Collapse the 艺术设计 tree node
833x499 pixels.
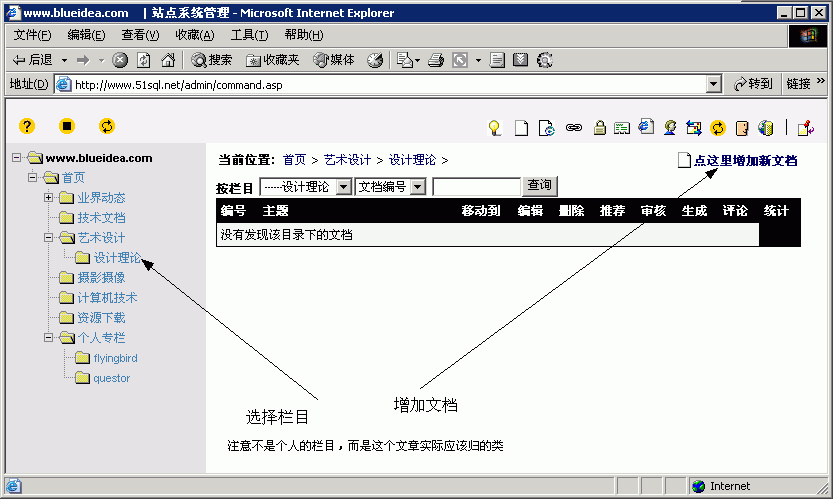(x=48, y=237)
